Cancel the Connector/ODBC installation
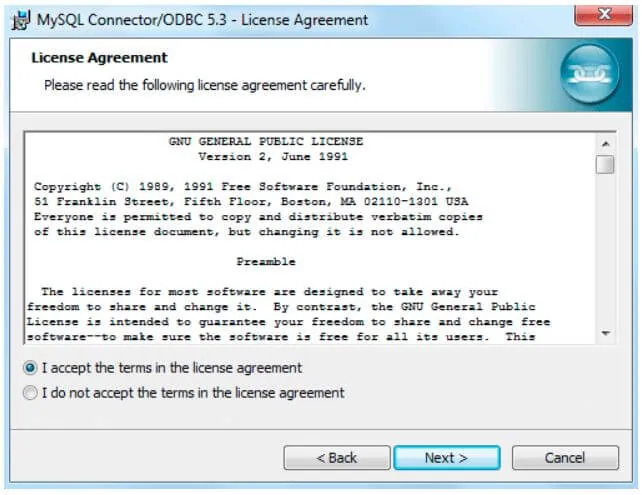Viewport: 642px width, 495px height. [565, 458]
